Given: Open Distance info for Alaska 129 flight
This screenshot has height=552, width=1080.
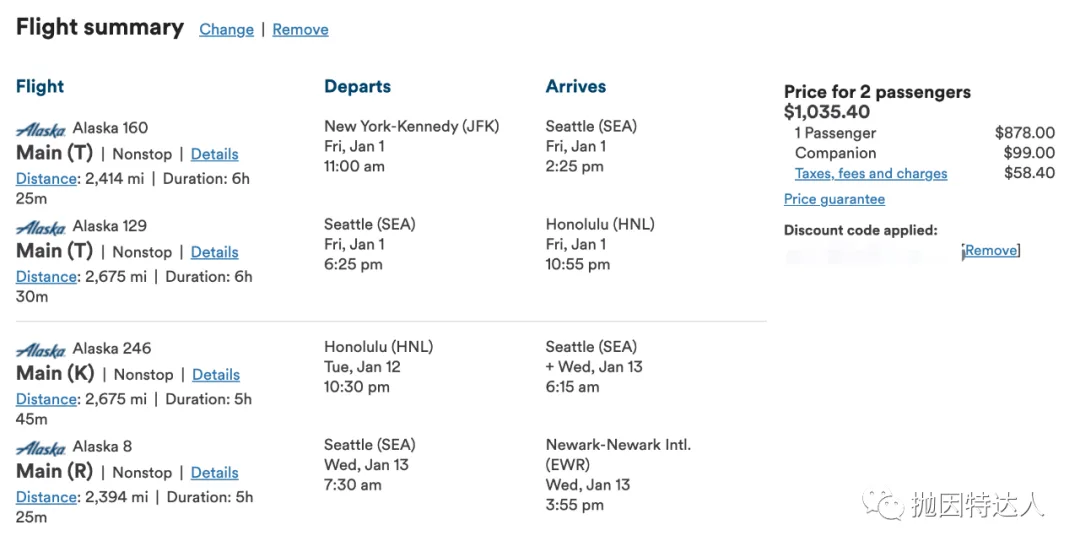Looking at the screenshot, I should [x=46, y=277].
